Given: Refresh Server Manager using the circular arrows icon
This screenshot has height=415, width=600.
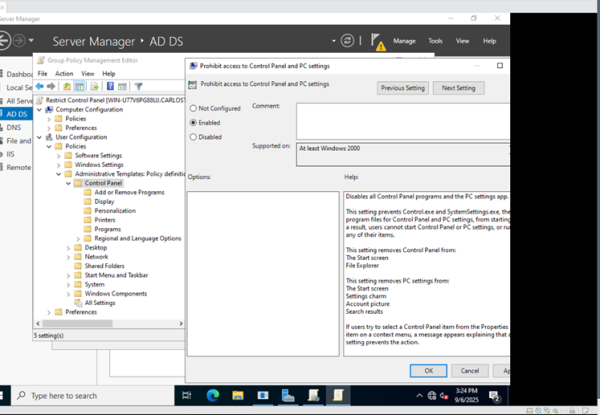Looking at the screenshot, I should click(347, 41).
